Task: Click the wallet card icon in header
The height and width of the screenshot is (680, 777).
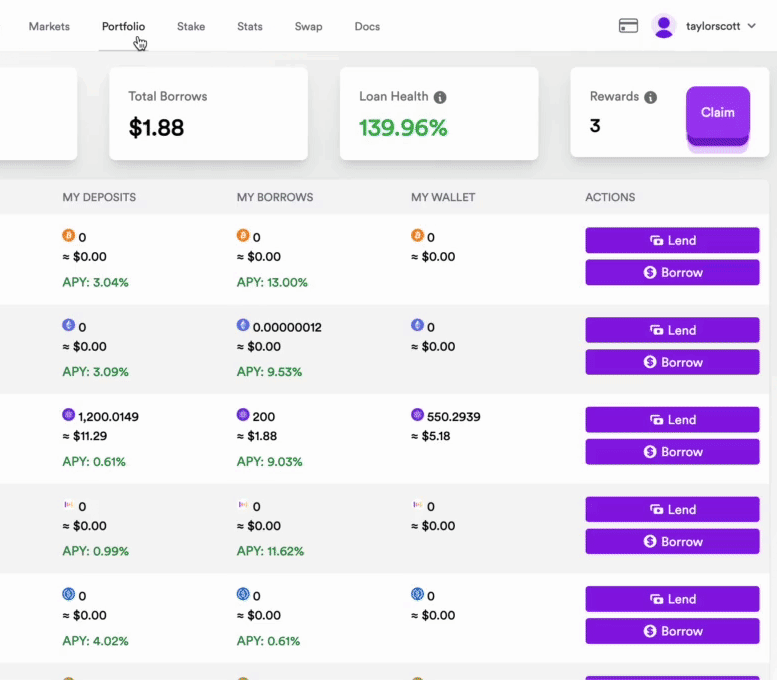Action: coord(628,26)
